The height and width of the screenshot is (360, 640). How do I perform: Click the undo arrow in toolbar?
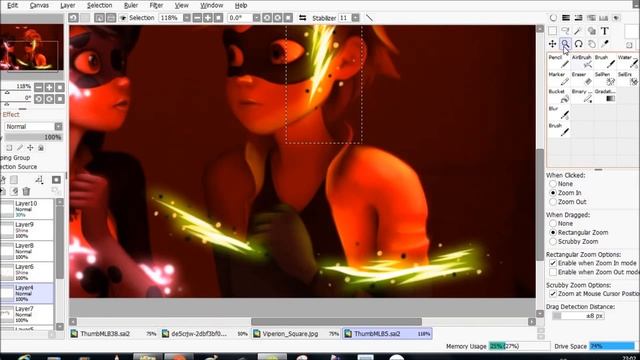click(x=73, y=18)
